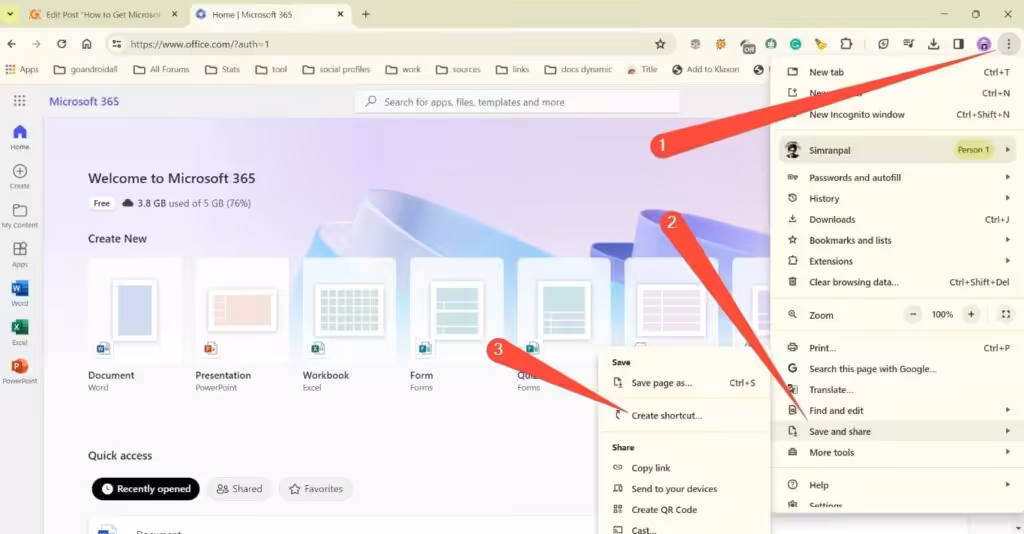Open Downloads from the Chrome menu
1024x534 pixels.
click(x=898, y=219)
